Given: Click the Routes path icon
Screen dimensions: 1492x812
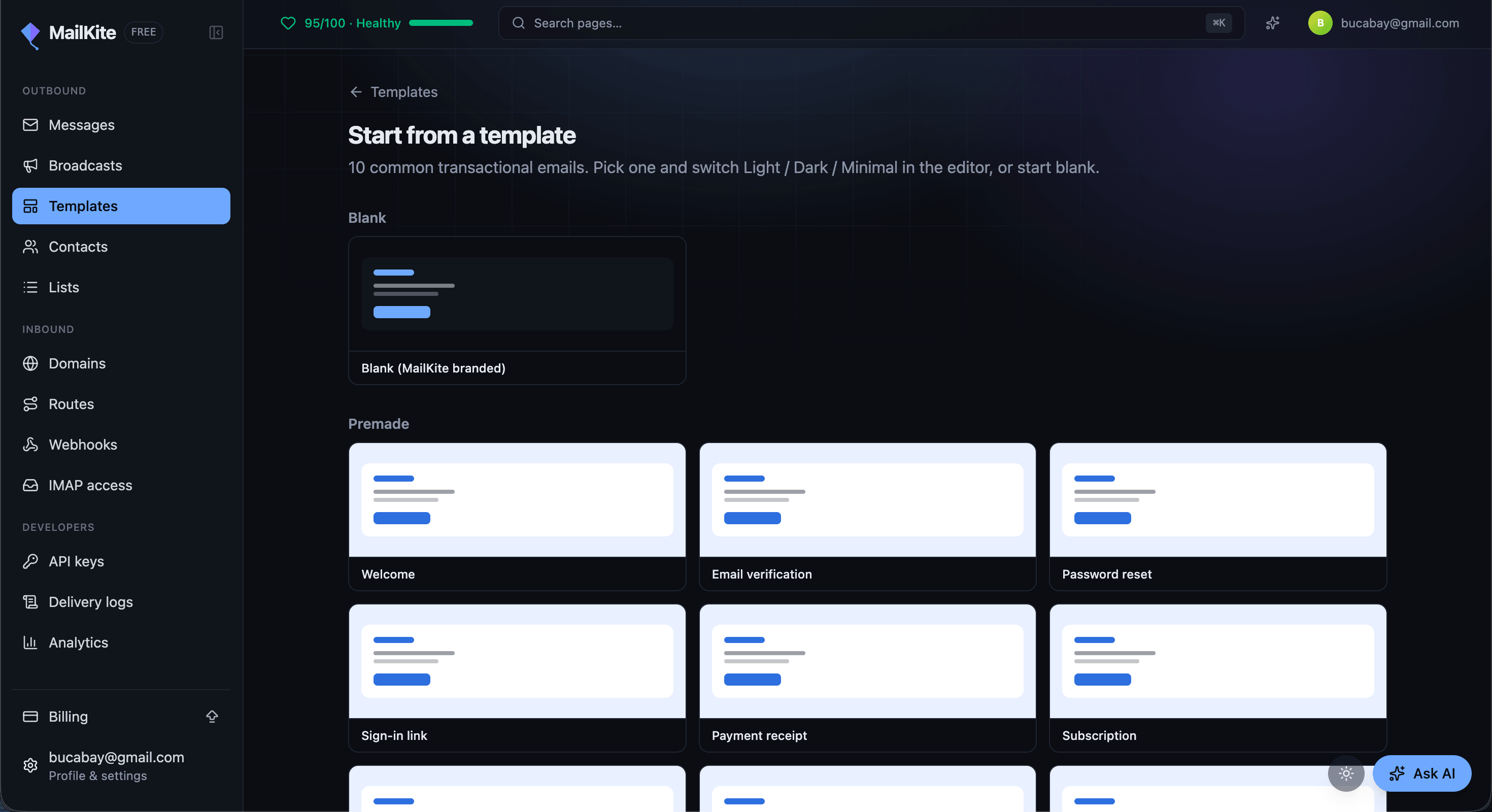Looking at the screenshot, I should point(30,403).
